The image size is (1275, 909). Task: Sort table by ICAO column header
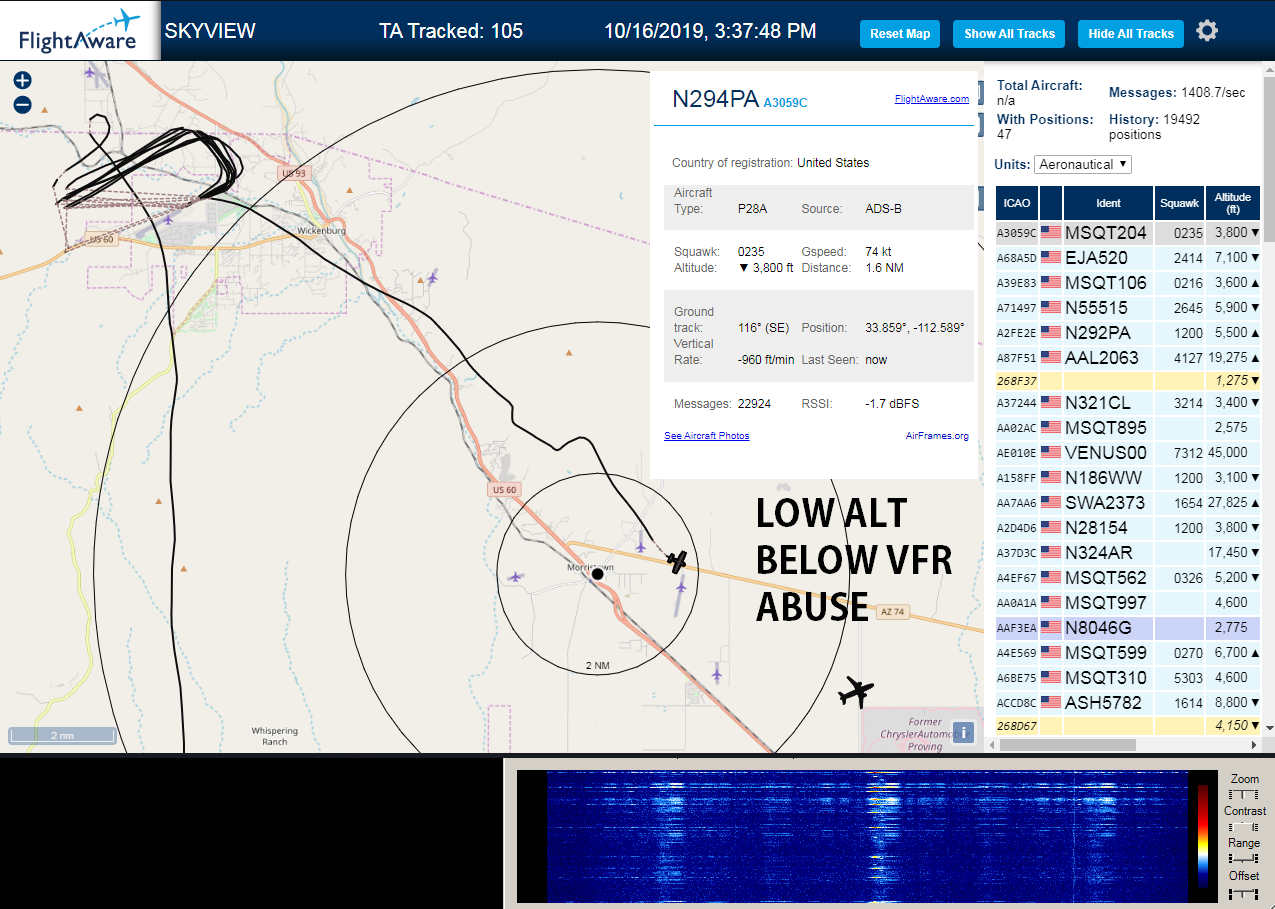[x=1017, y=203]
